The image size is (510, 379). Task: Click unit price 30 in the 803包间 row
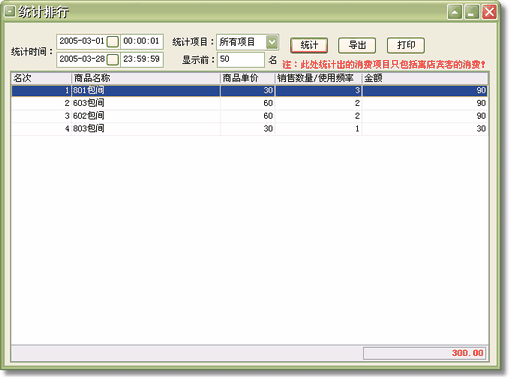click(x=268, y=129)
